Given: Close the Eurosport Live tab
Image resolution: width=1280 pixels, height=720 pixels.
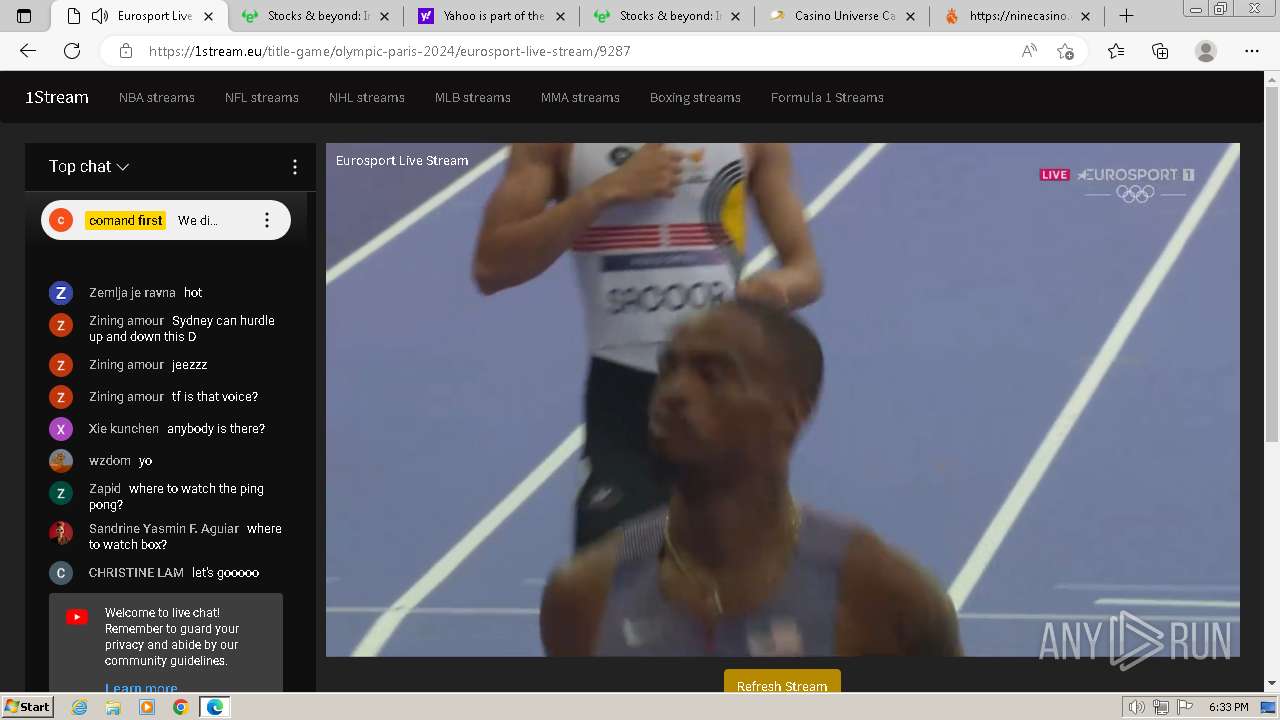Looking at the screenshot, I should coord(208,16).
